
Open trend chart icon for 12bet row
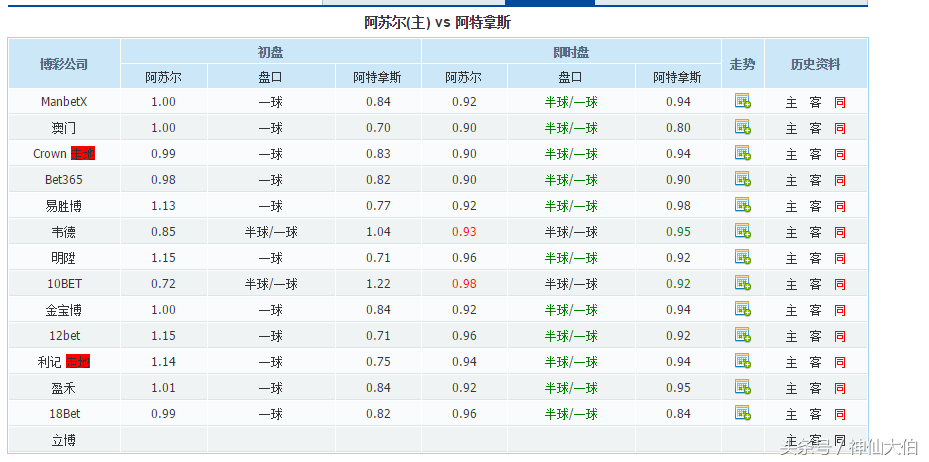coord(742,335)
